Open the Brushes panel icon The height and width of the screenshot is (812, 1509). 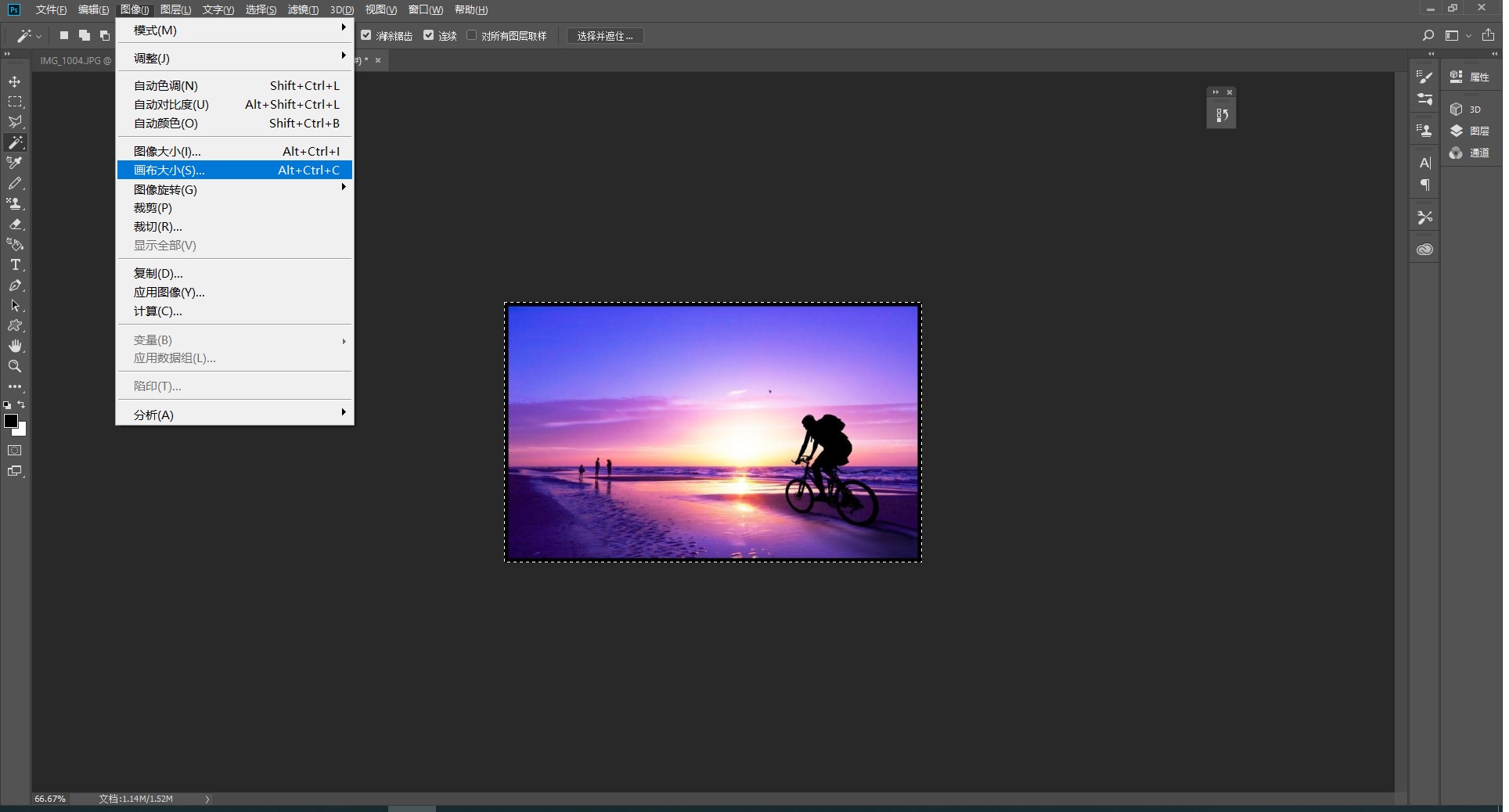point(1424,77)
